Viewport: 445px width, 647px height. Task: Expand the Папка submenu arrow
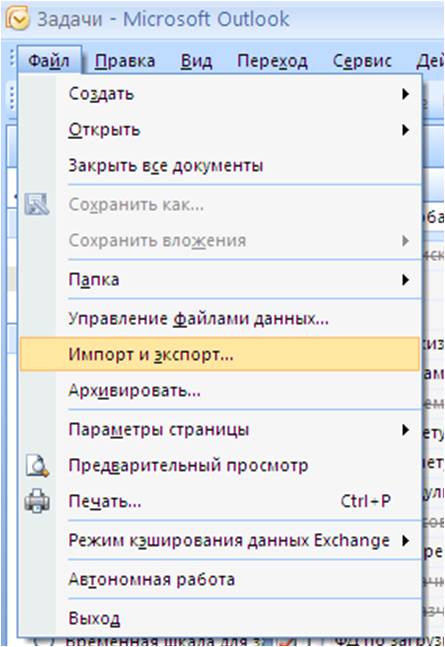(405, 280)
